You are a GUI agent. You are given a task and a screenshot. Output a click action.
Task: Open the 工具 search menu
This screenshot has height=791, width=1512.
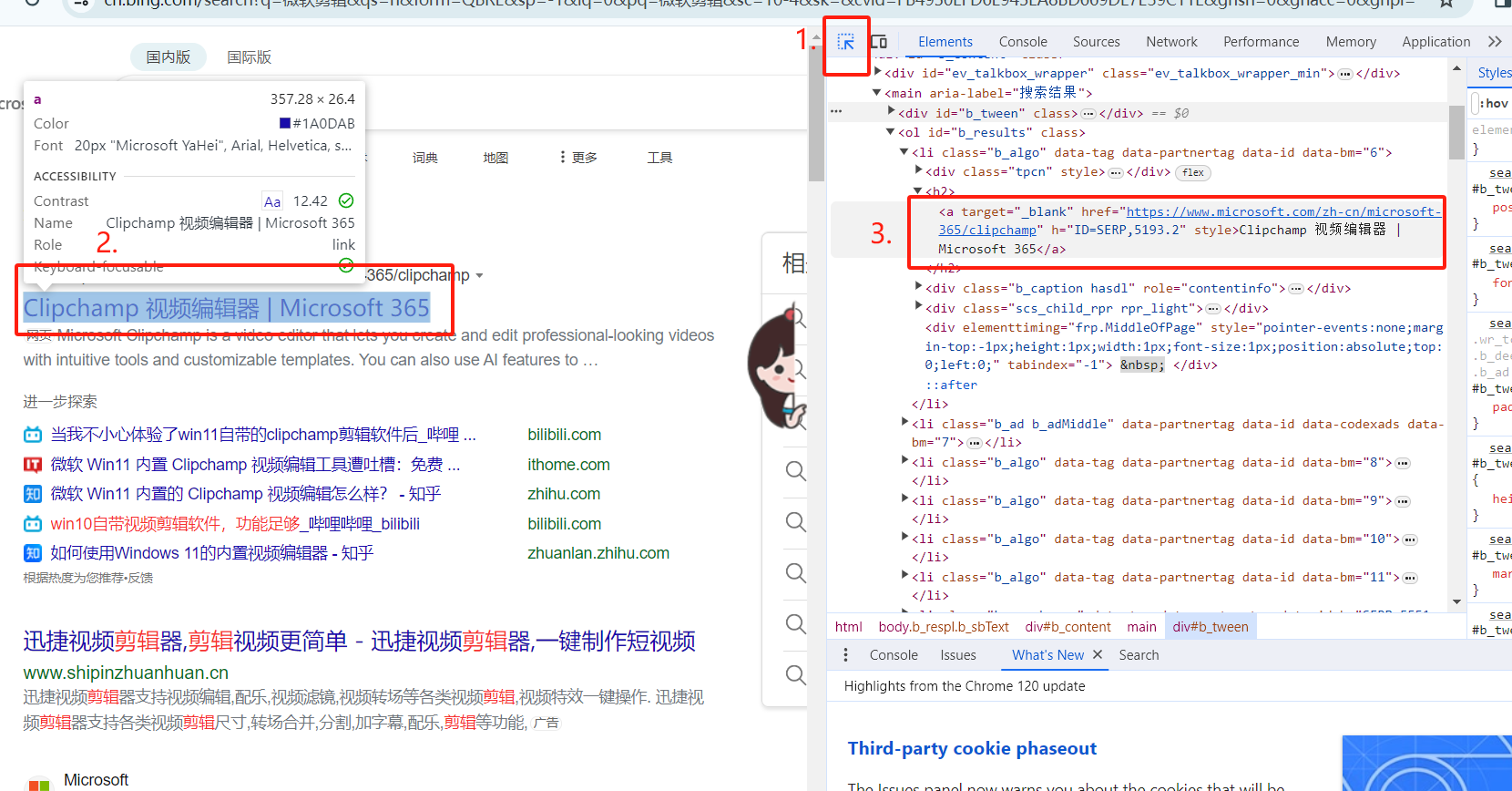pyautogui.click(x=660, y=158)
